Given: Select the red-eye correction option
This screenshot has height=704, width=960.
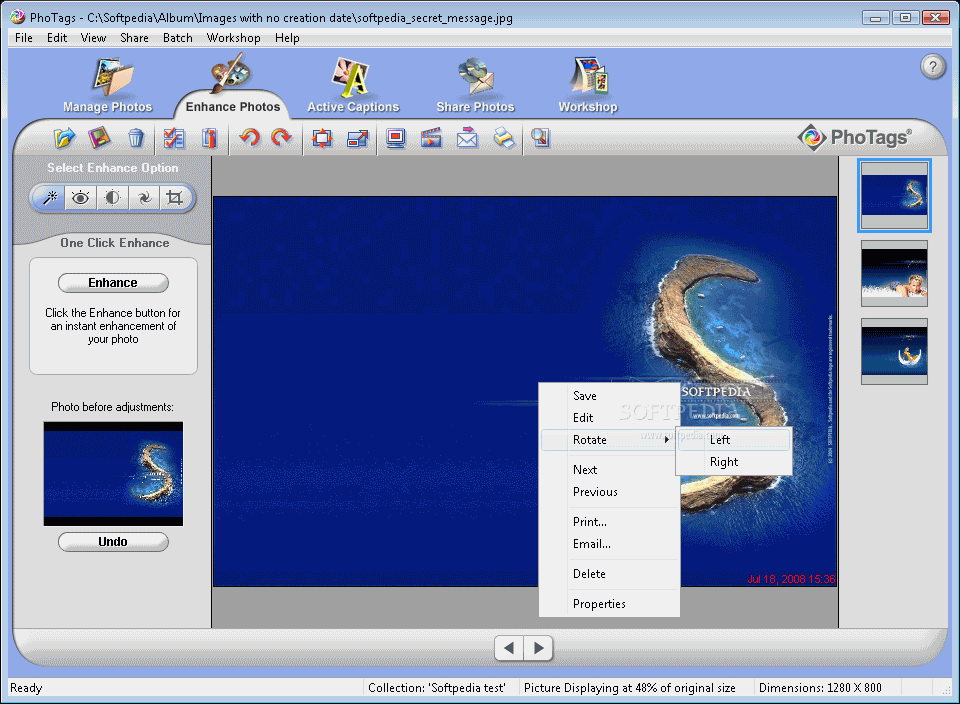Looking at the screenshot, I should [x=80, y=198].
